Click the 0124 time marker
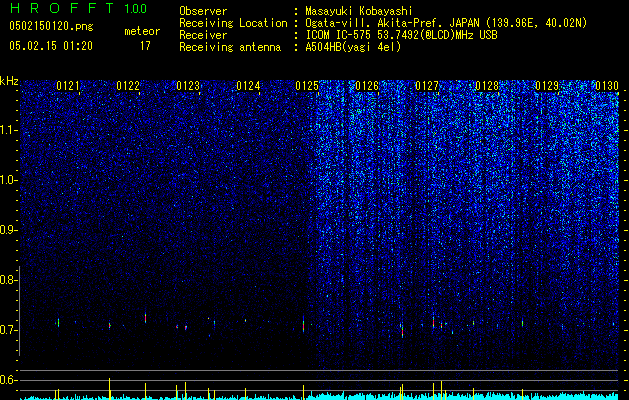The width and height of the screenshot is (629, 400). click(x=248, y=86)
